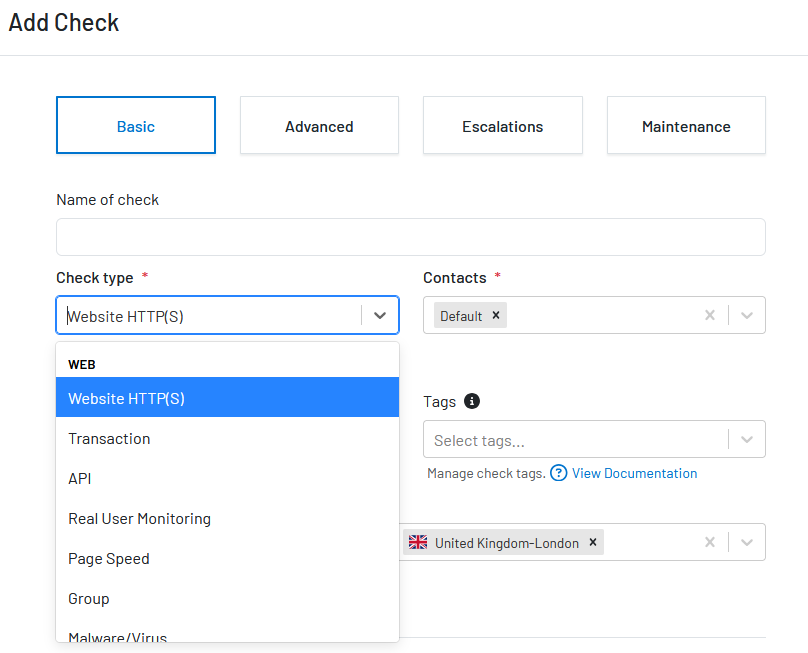This screenshot has width=808, height=653.
Task: Collapse the Check type dropdown arrow
Action: pyautogui.click(x=380, y=315)
